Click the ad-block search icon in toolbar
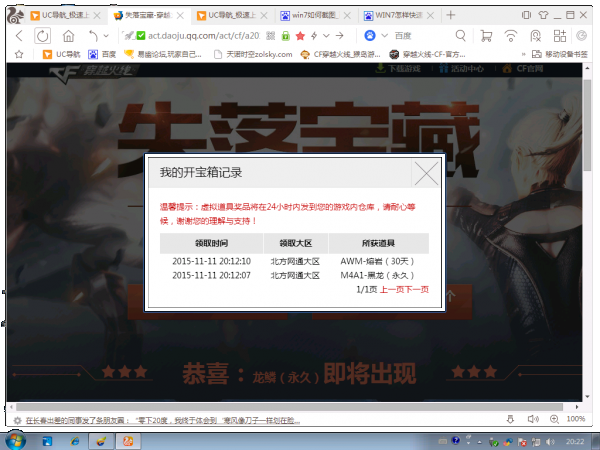The height and width of the screenshot is (450, 600). click(535, 36)
